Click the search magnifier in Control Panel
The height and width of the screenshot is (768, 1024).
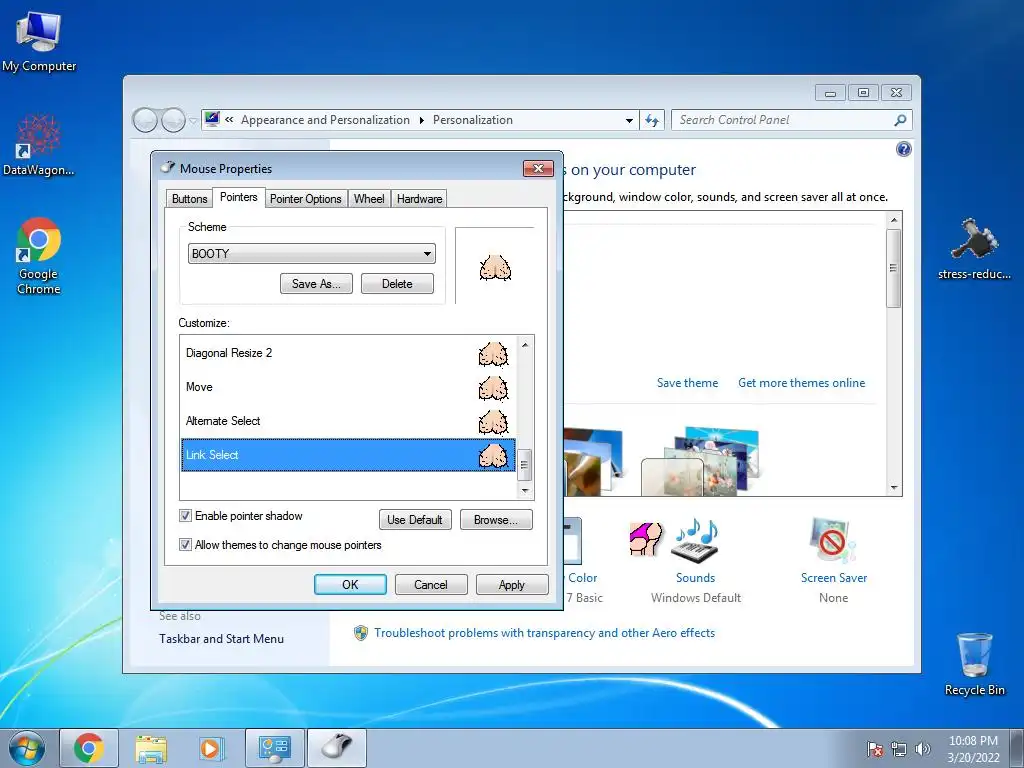click(900, 120)
